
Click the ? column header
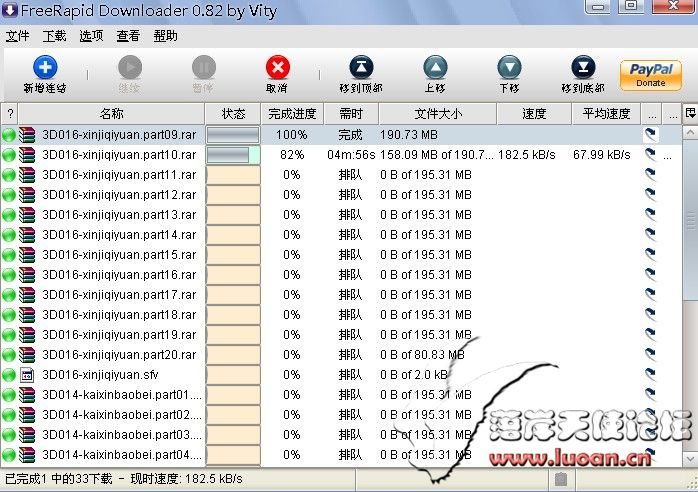click(x=9, y=114)
